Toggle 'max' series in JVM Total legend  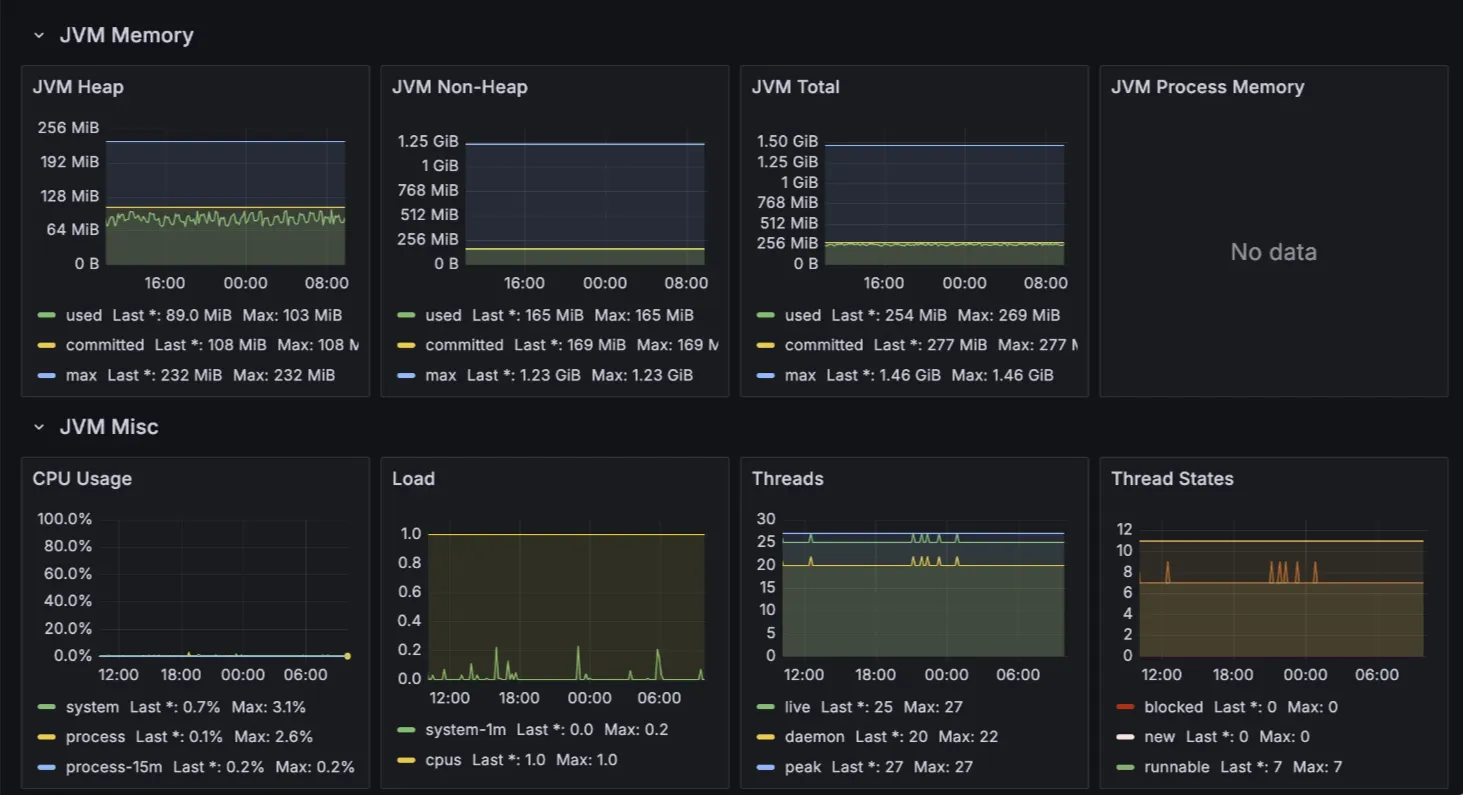click(x=800, y=375)
